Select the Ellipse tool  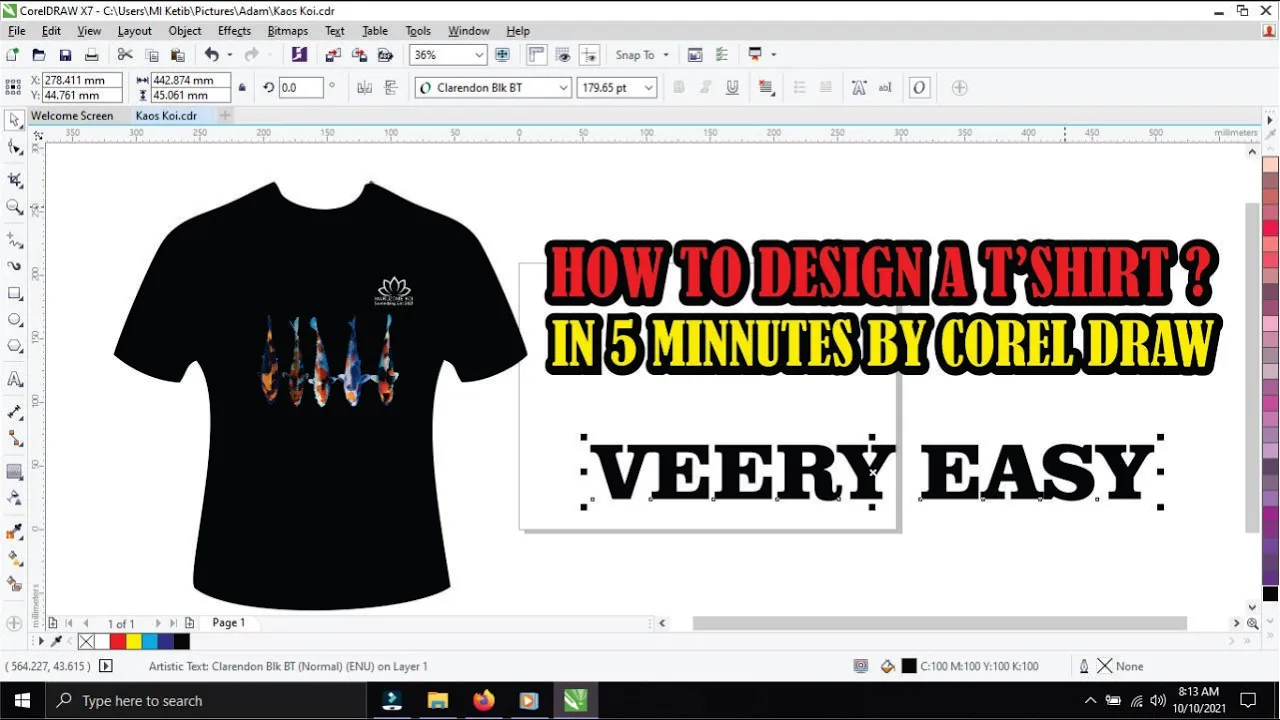point(15,320)
